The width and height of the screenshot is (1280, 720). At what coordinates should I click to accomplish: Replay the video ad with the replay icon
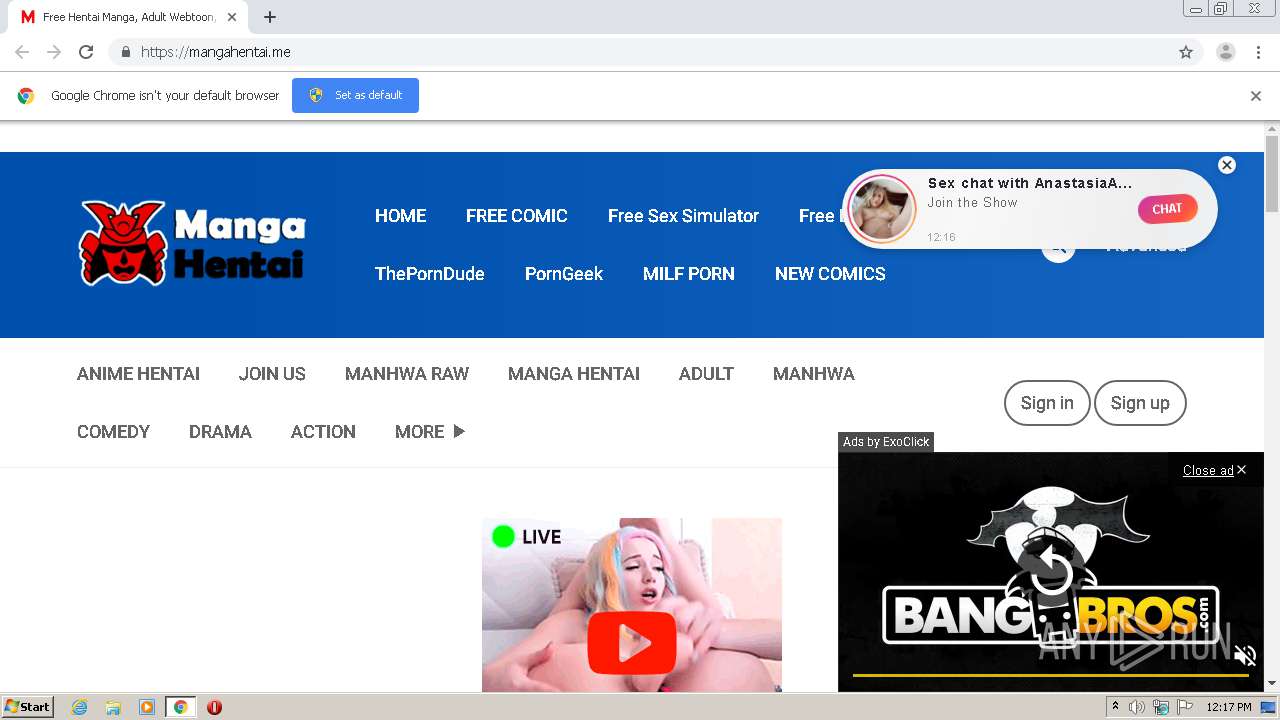1051,572
